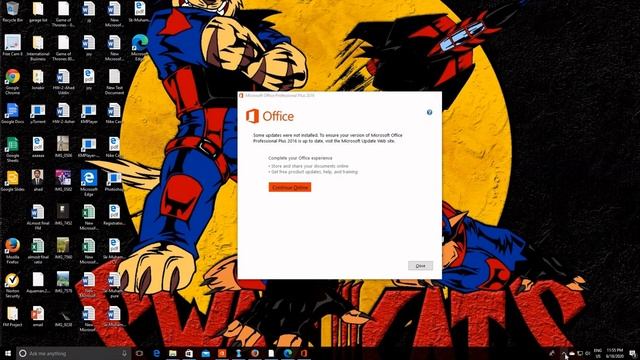
Task: Open the Mail app from taskbar
Action: [x=206, y=353]
